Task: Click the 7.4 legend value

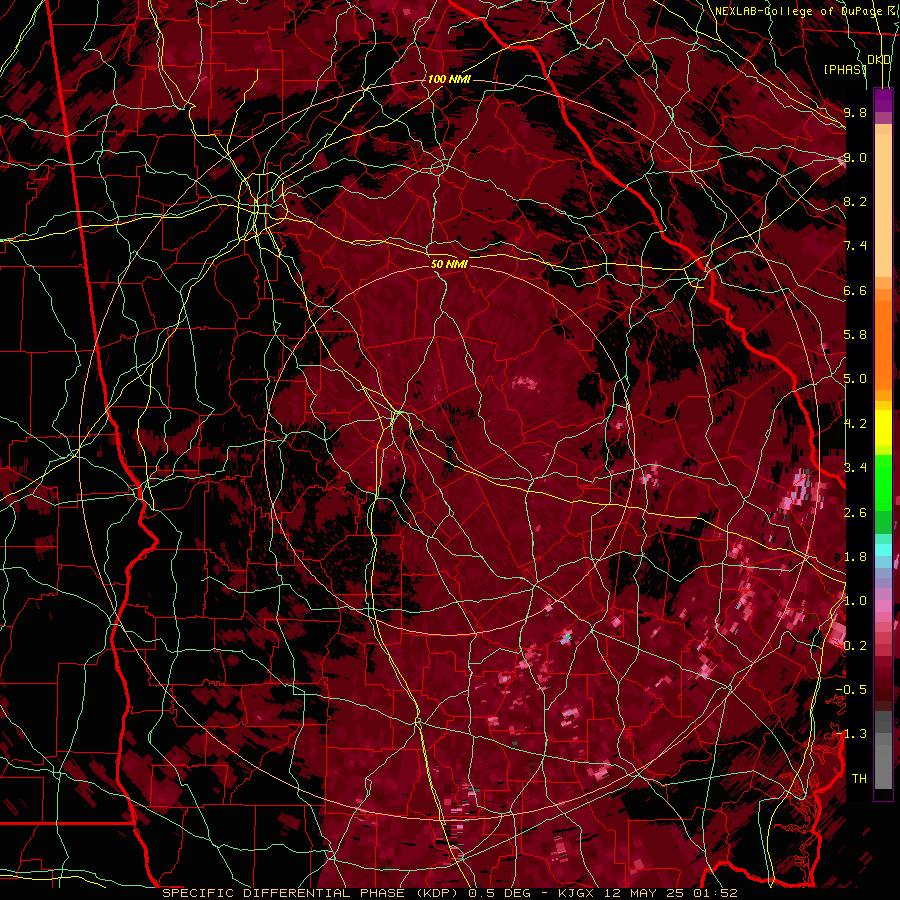Action: click(x=855, y=246)
